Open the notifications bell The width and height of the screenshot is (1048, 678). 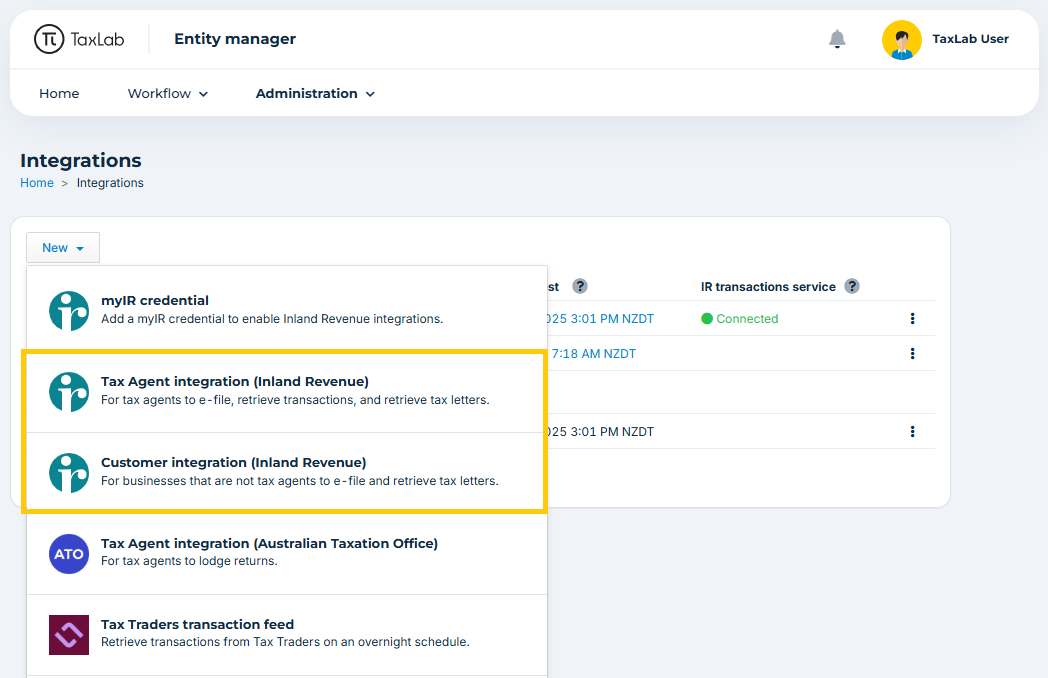click(x=837, y=39)
